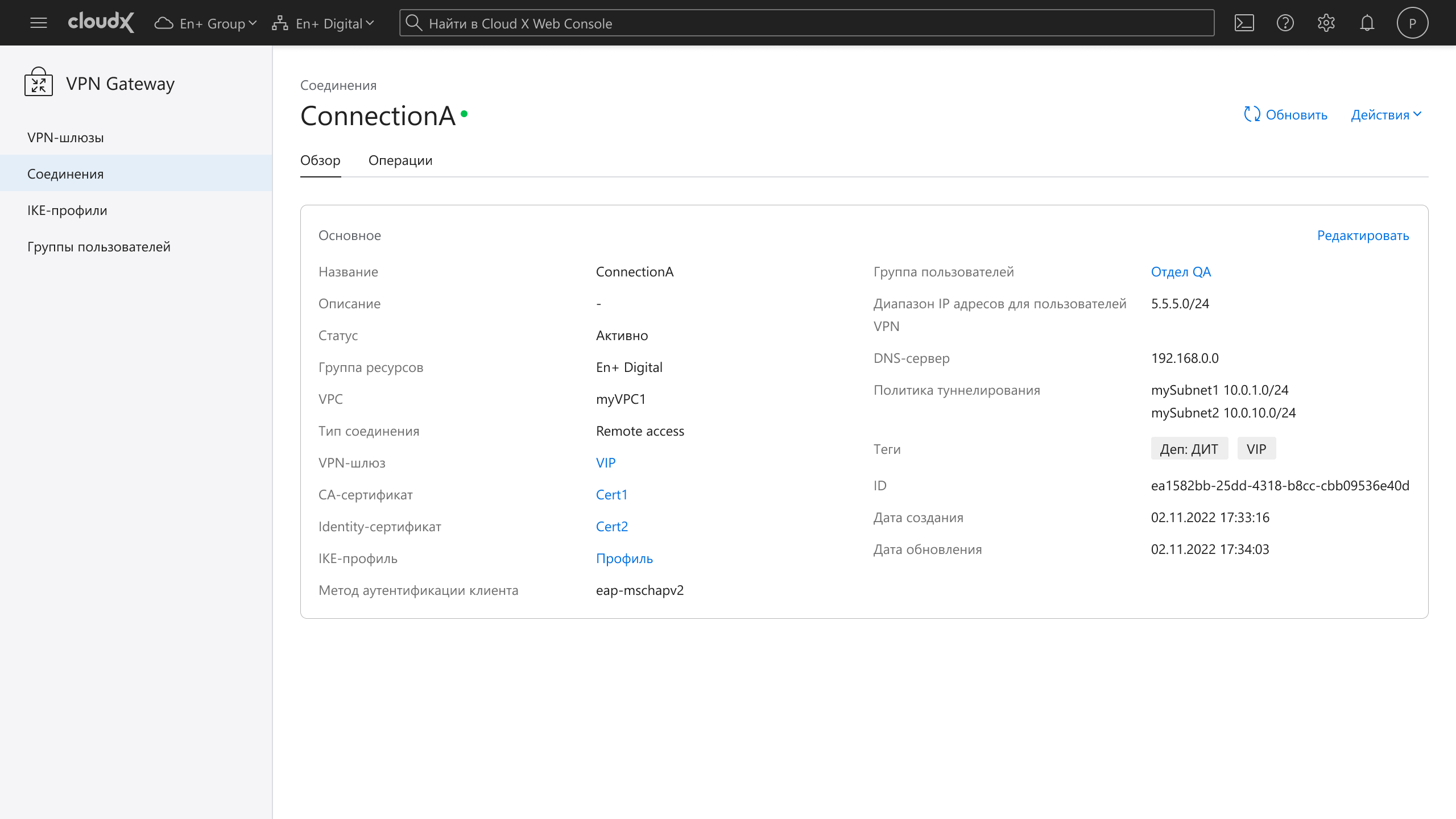Switch to the Операции tab
The height and width of the screenshot is (819, 1456).
(400, 160)
